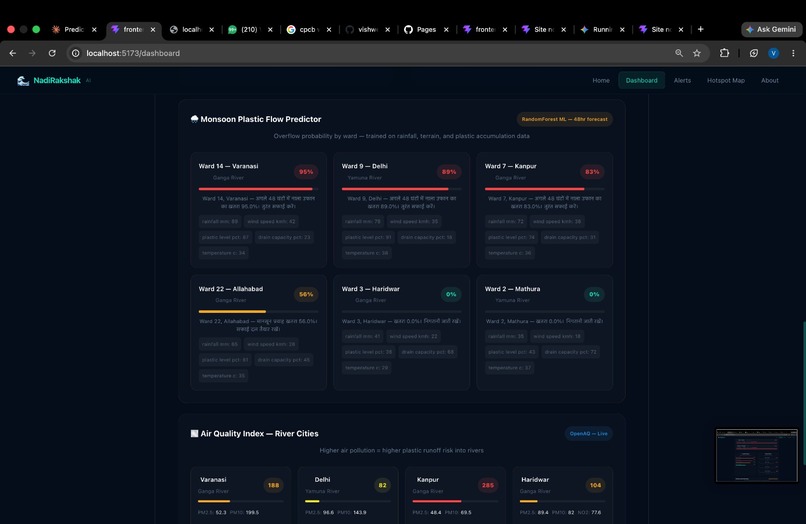This screenshot has height=524, width=806.
Task: Click the 89% badge on Ward 9 Delhi
Action: (449, 172)
